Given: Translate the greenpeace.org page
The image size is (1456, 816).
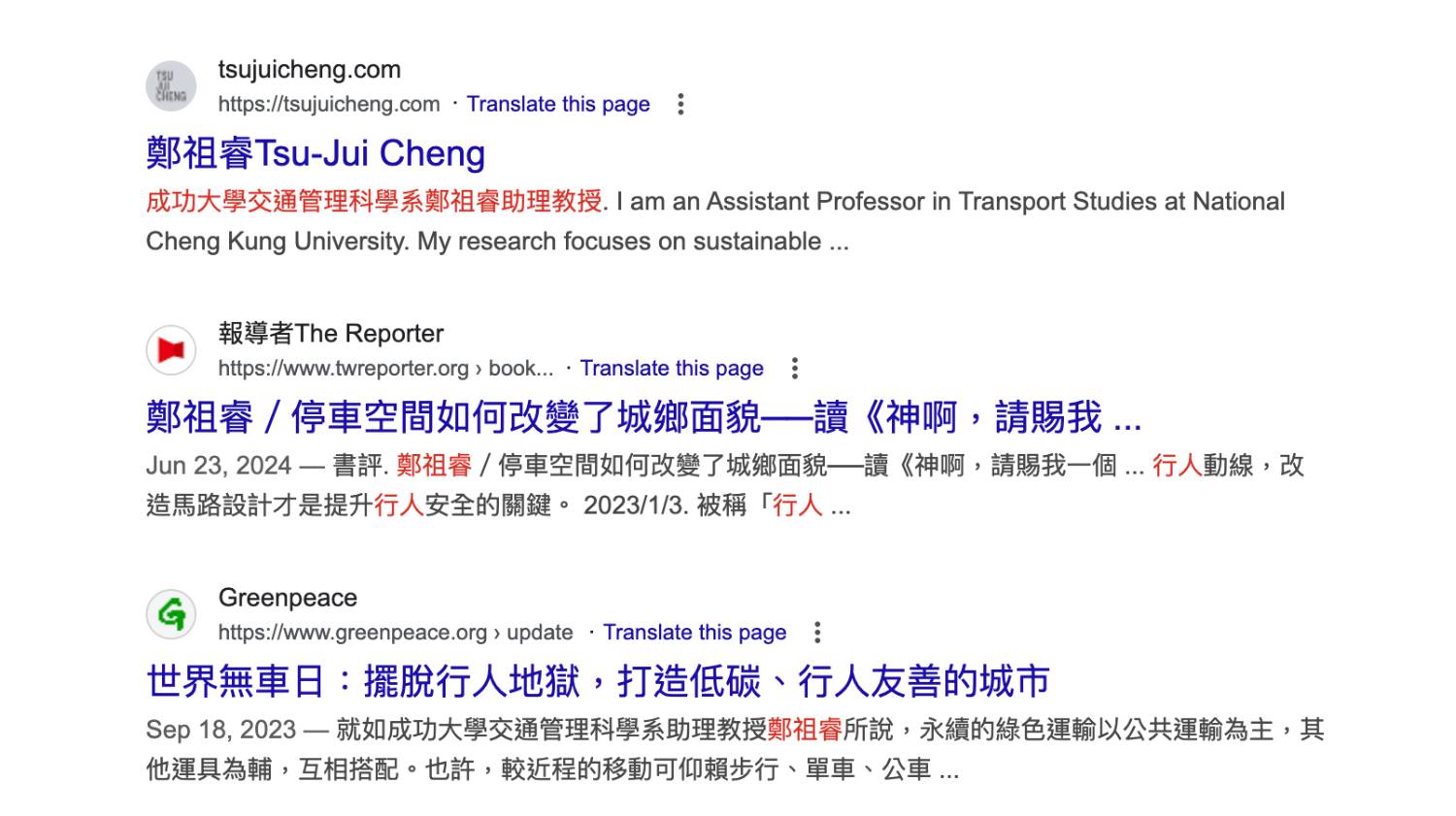Looking at the screenshot, I should [695, 633].
